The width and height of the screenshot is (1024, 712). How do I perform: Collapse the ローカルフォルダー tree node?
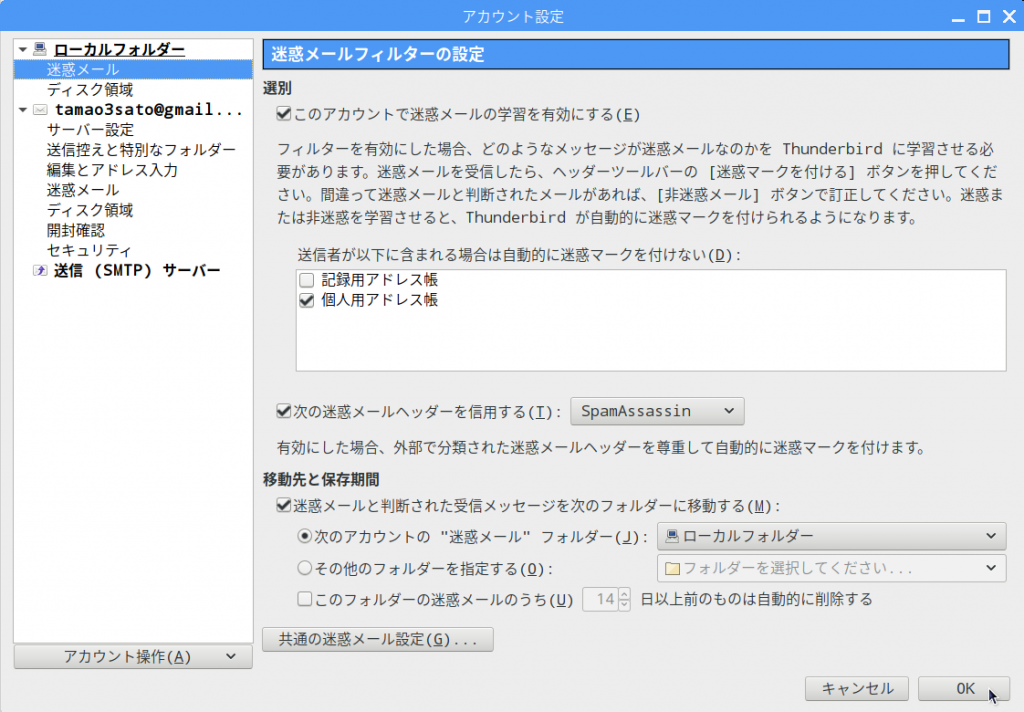[x=23, y=50]
